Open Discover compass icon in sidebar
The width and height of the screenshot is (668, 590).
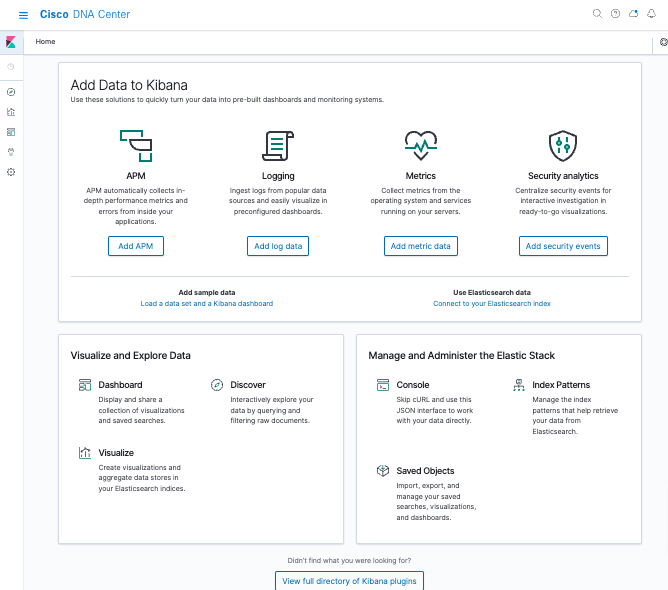pos(11,92)
